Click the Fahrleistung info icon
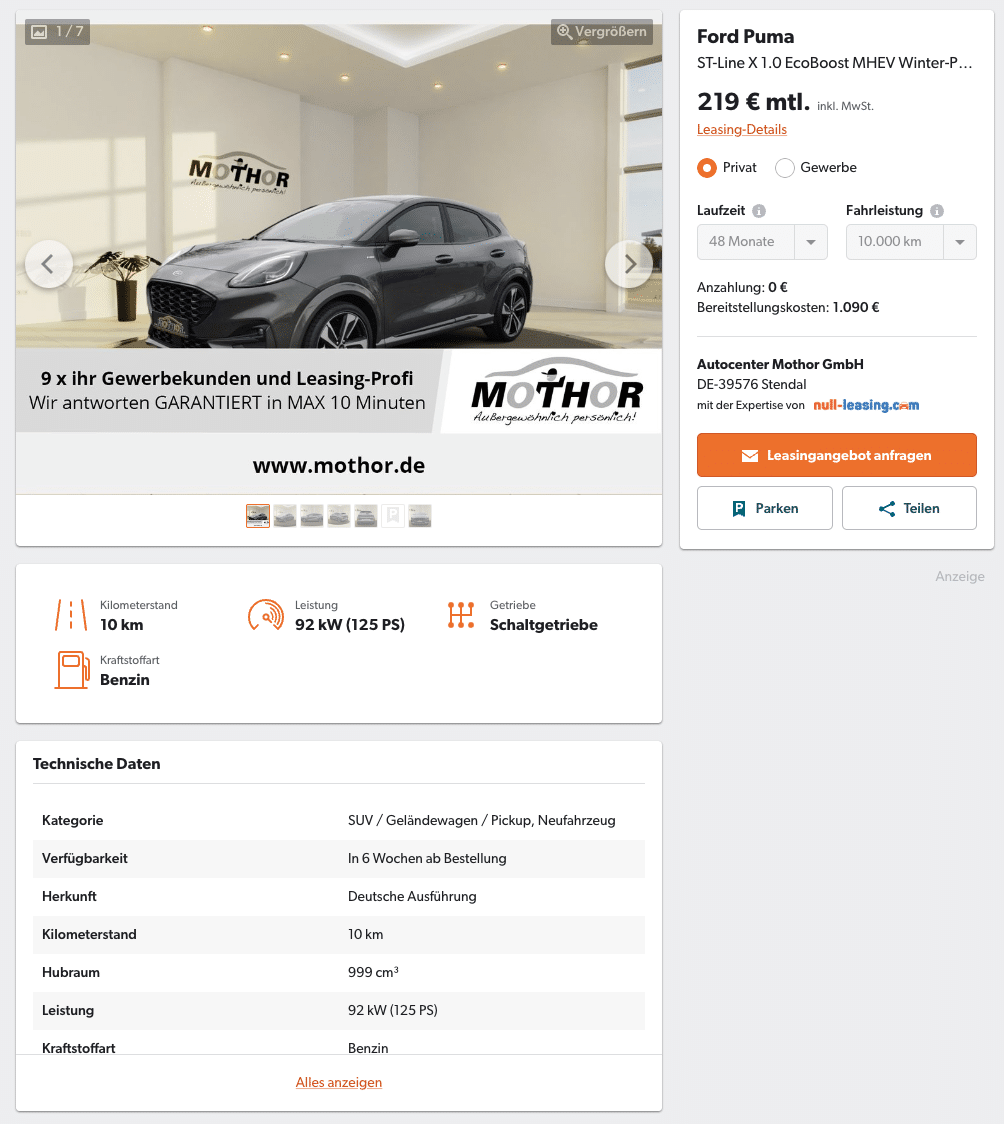 point(937,211)
